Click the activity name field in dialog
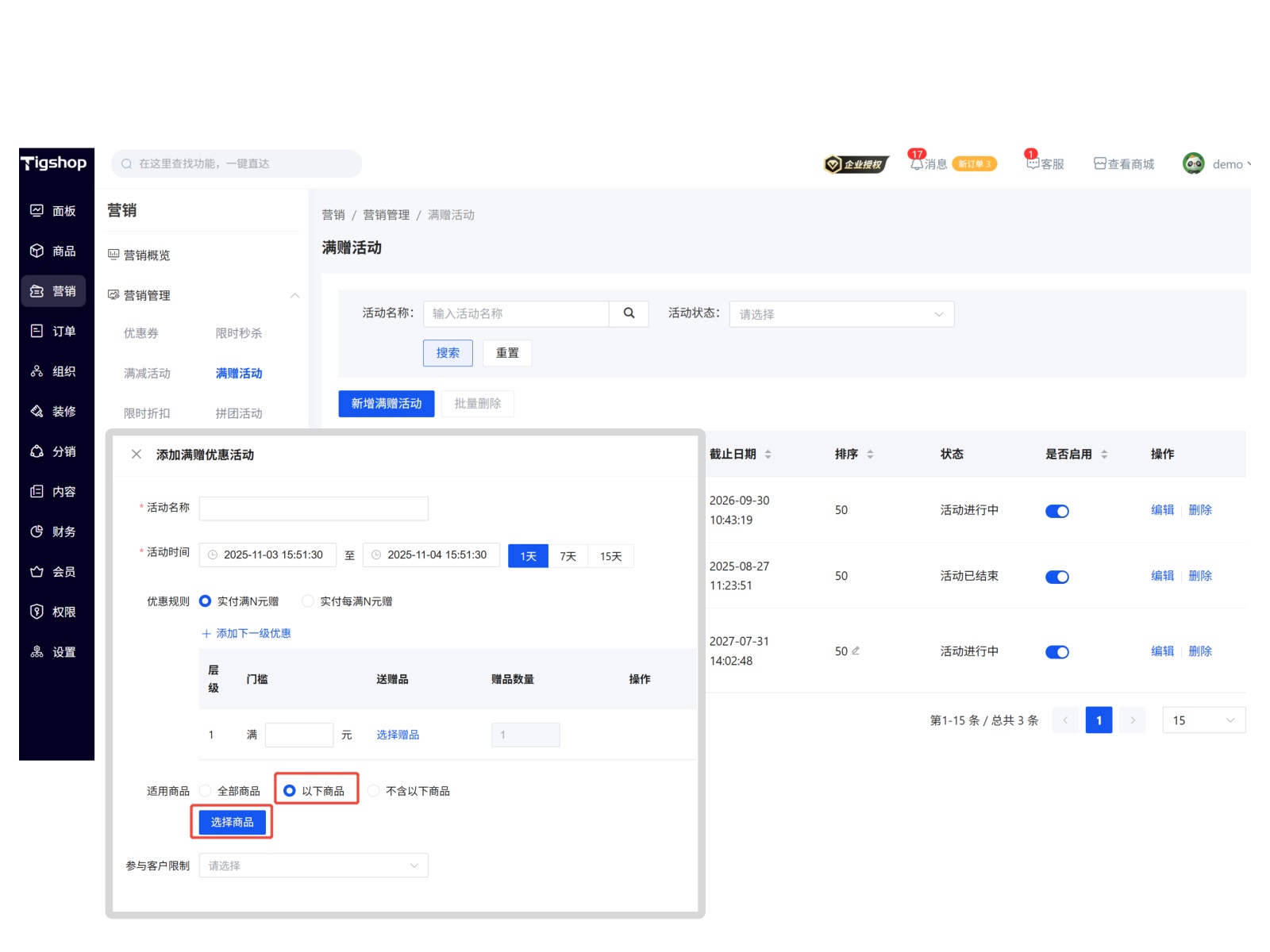Screen dimensions: 1270x952 point(314,509)
